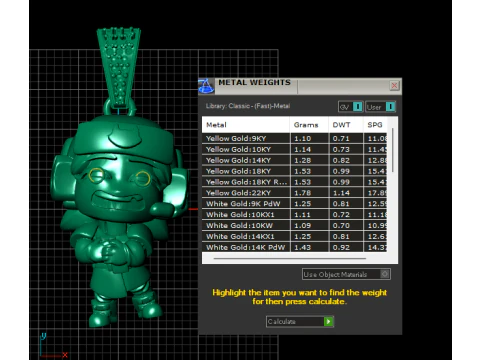Screen dimensions: 480x360
Task: Click the 1.14 DWT value
Action: coord(341,193)
